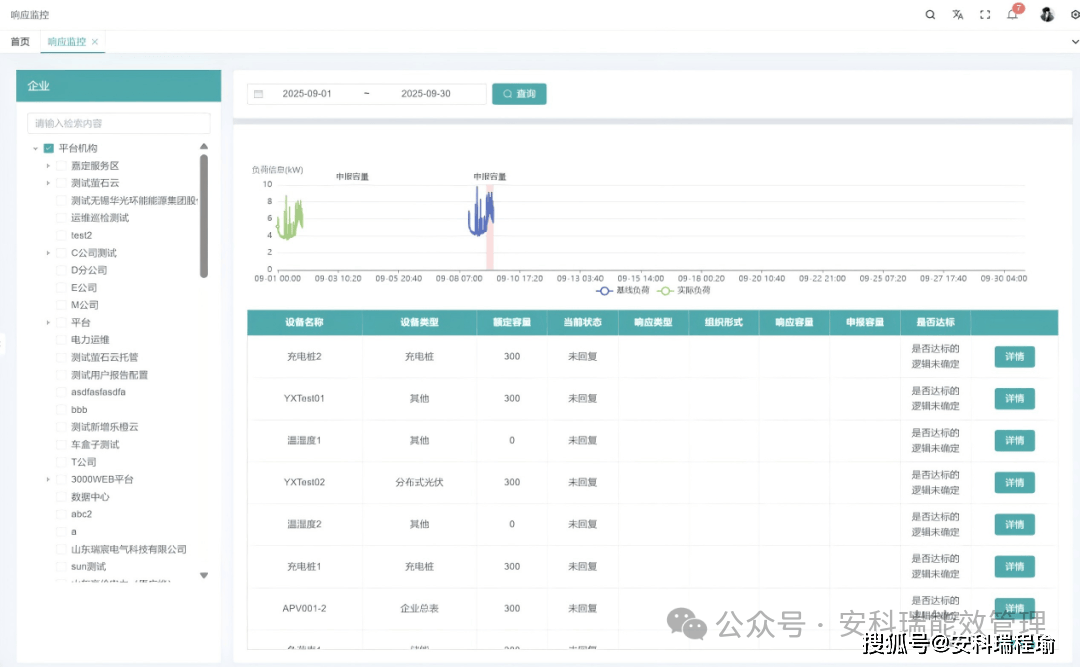Open the settings gear icon

point(1075,15)
